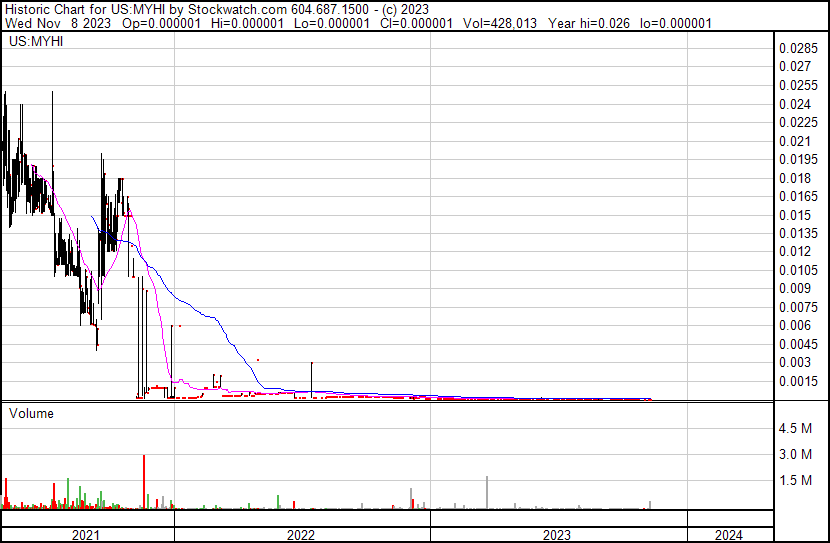This screenshot has height=543, width=830.
Task: Click the 0.0285 price axis value
Action: [x=798, y=48]
